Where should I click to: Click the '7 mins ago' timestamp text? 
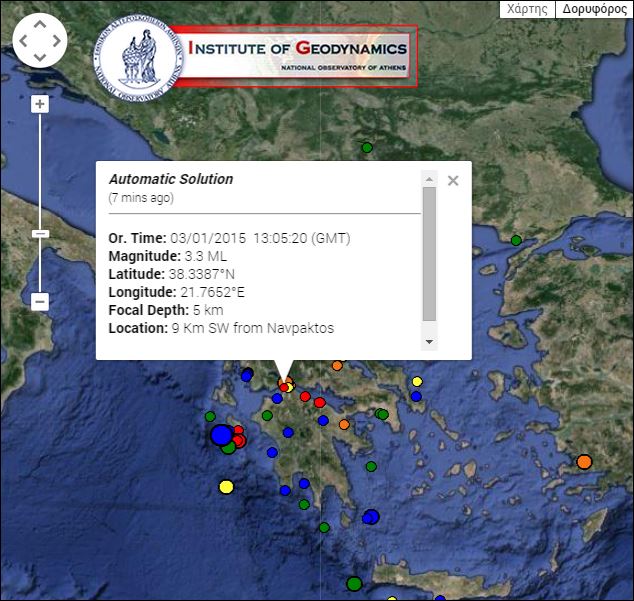[141, 198]
